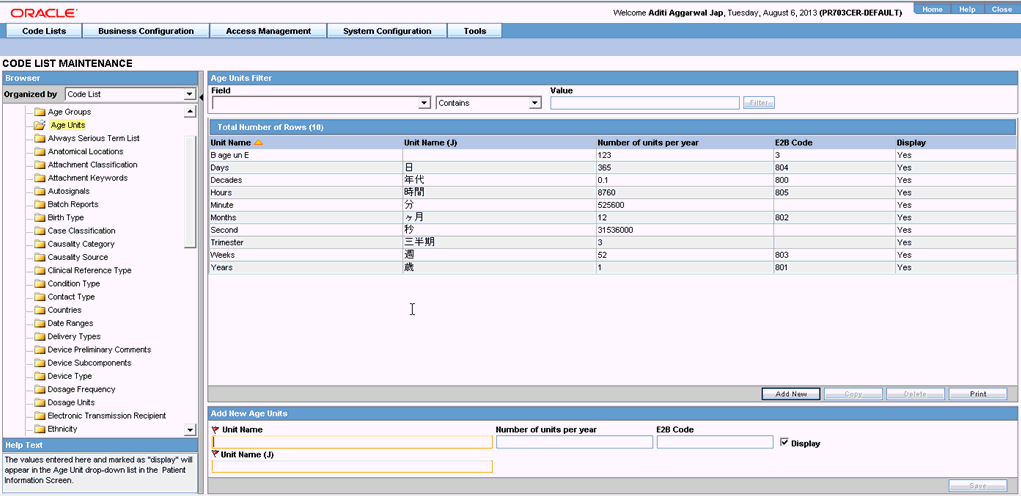The image size is (1021, 496).
Task: Click the browser tree scroll down arrow
Action: [189, 430]
